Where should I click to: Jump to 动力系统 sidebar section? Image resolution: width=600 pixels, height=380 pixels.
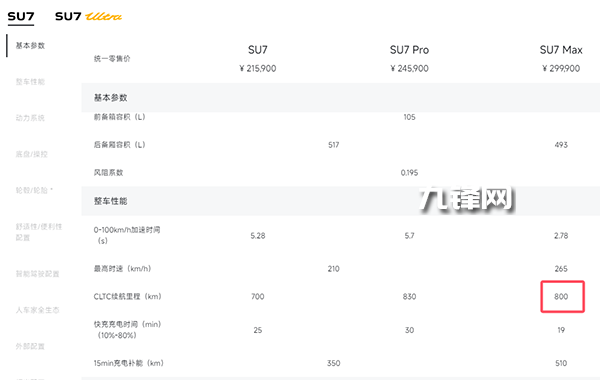tap(30, 118)
